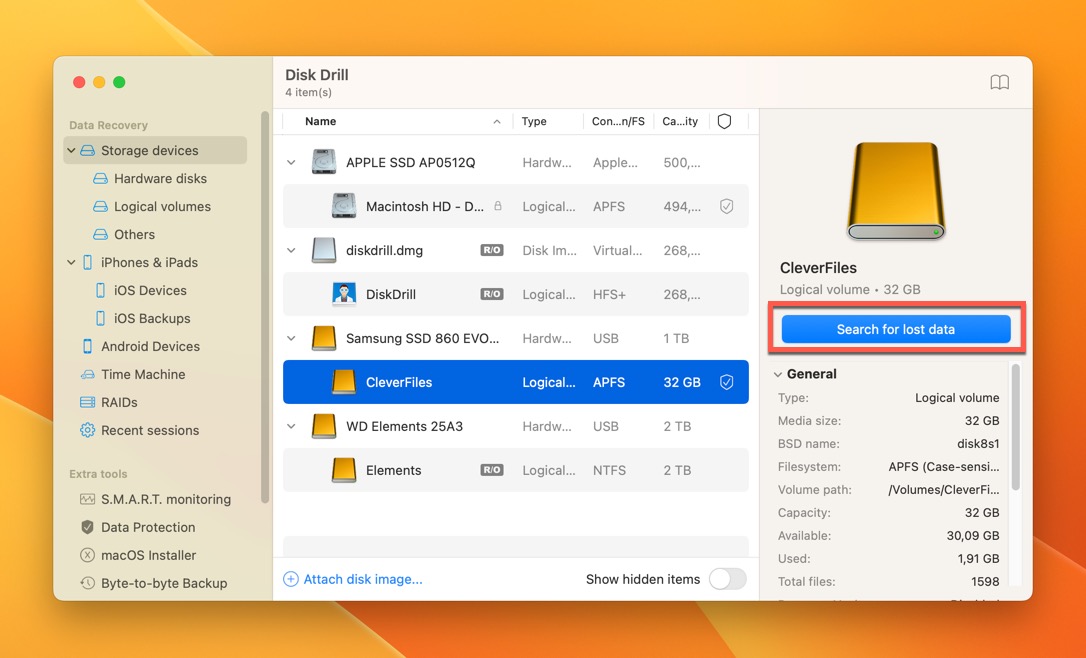The height and width of the screenshot is (658, 1086).
Task: Click the plus icon for attaching disk image
Action: click(x=291, y=579)
